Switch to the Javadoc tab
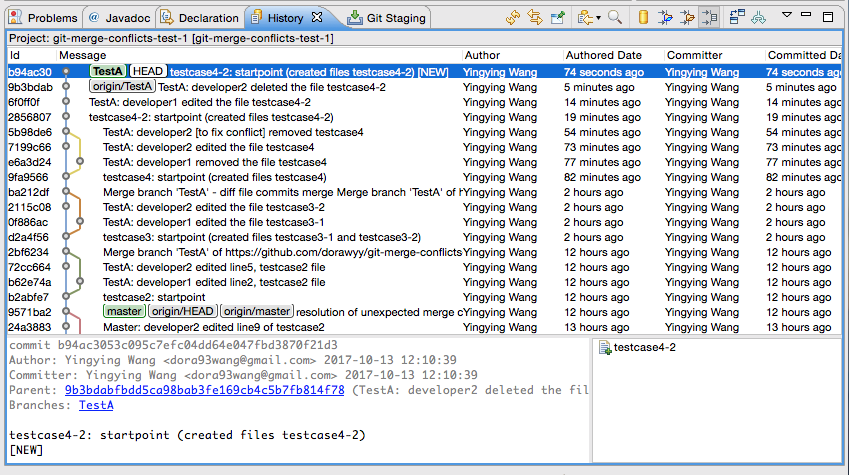Screen dimensions: 849x475 120,18
